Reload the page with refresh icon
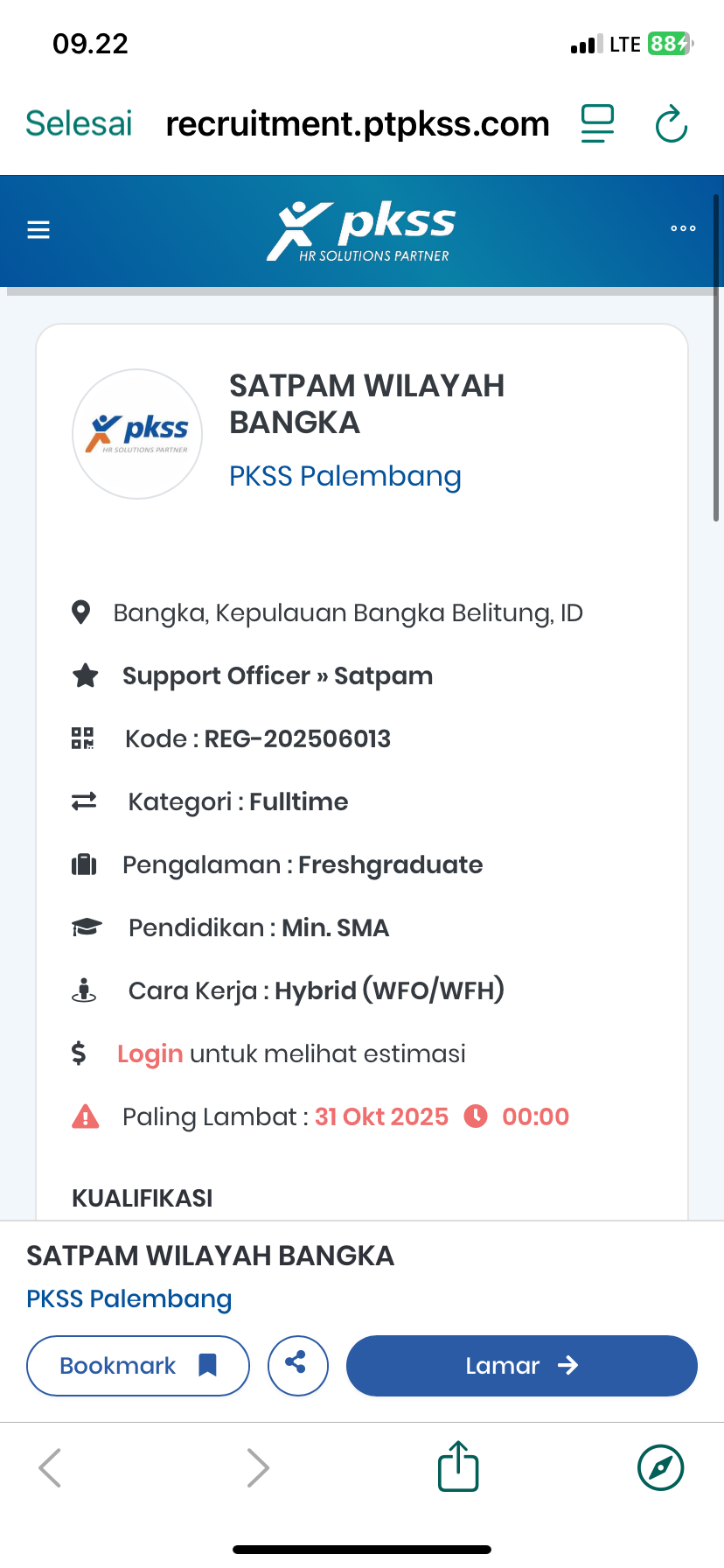This screenshot has height=1568, width=724. point(672,124)
